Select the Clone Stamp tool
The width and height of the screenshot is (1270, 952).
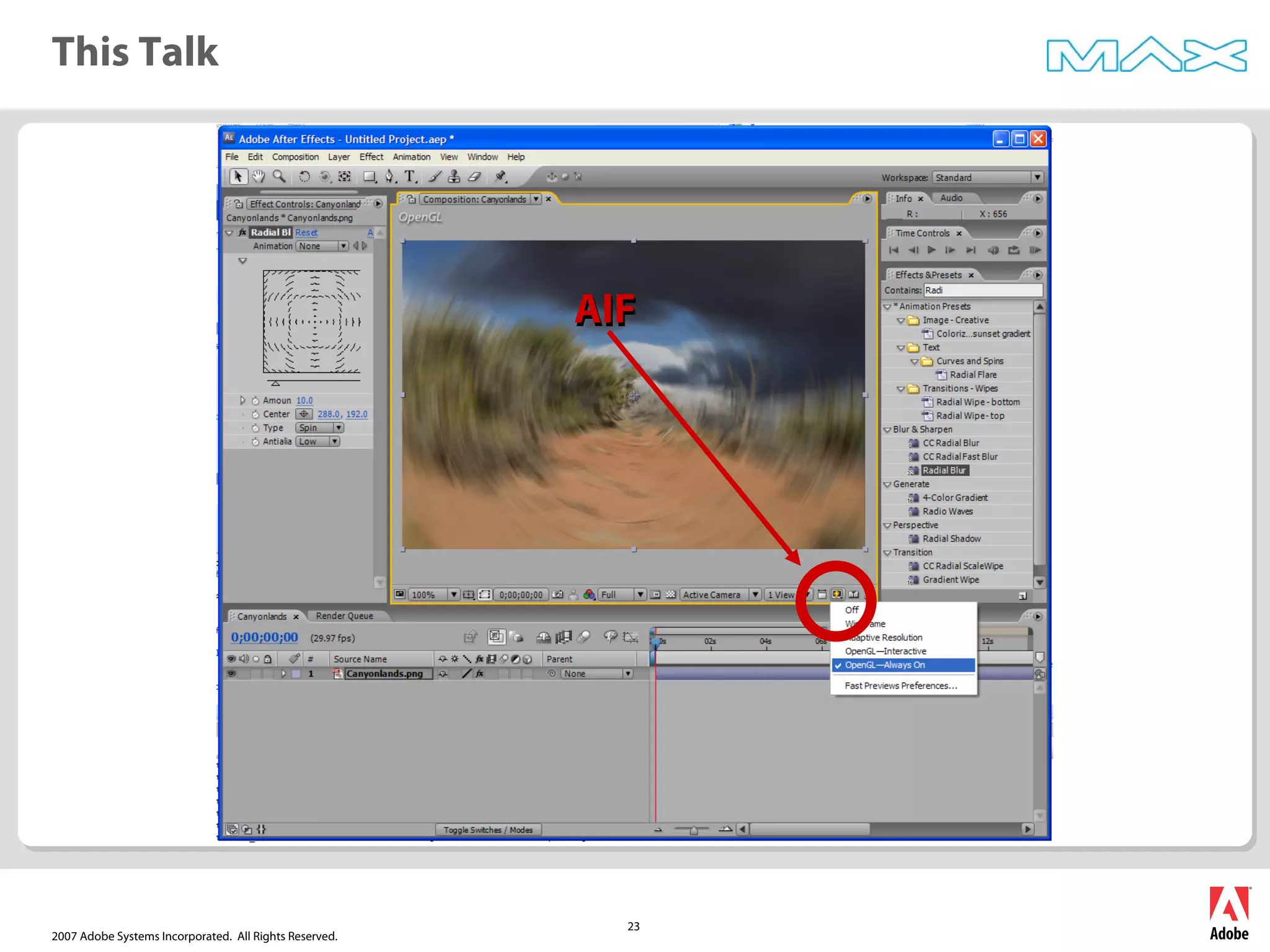point(454,177)
